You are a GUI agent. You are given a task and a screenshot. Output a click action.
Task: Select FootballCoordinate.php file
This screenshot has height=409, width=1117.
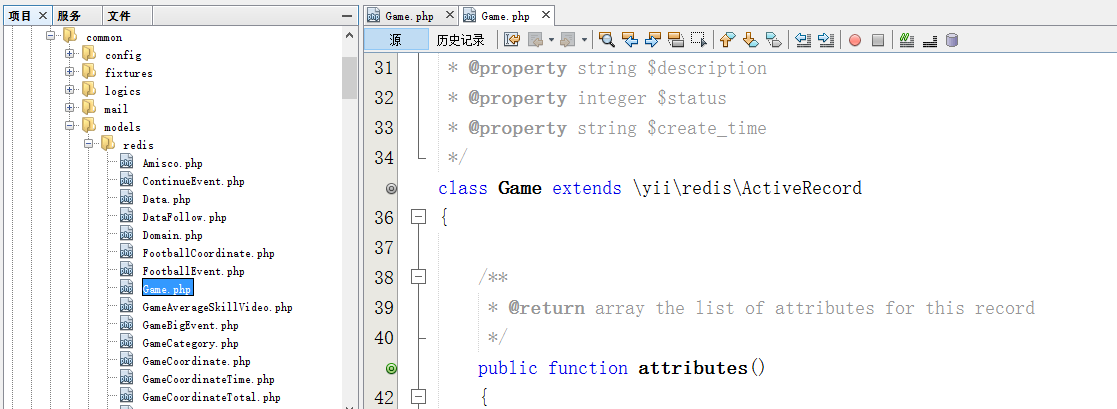(x=208, y=253)
